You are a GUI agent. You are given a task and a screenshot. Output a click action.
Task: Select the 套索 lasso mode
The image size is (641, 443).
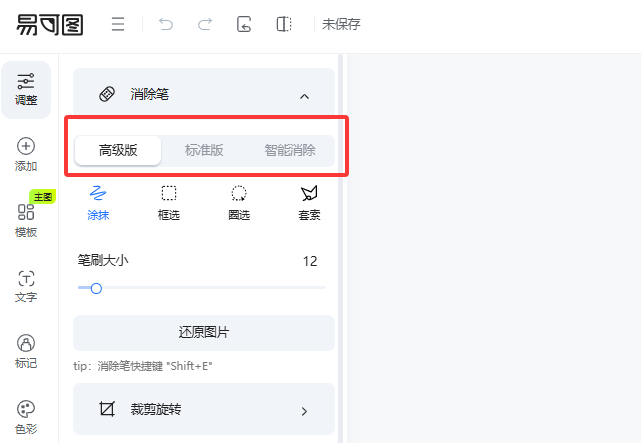(x=309, y=201)
